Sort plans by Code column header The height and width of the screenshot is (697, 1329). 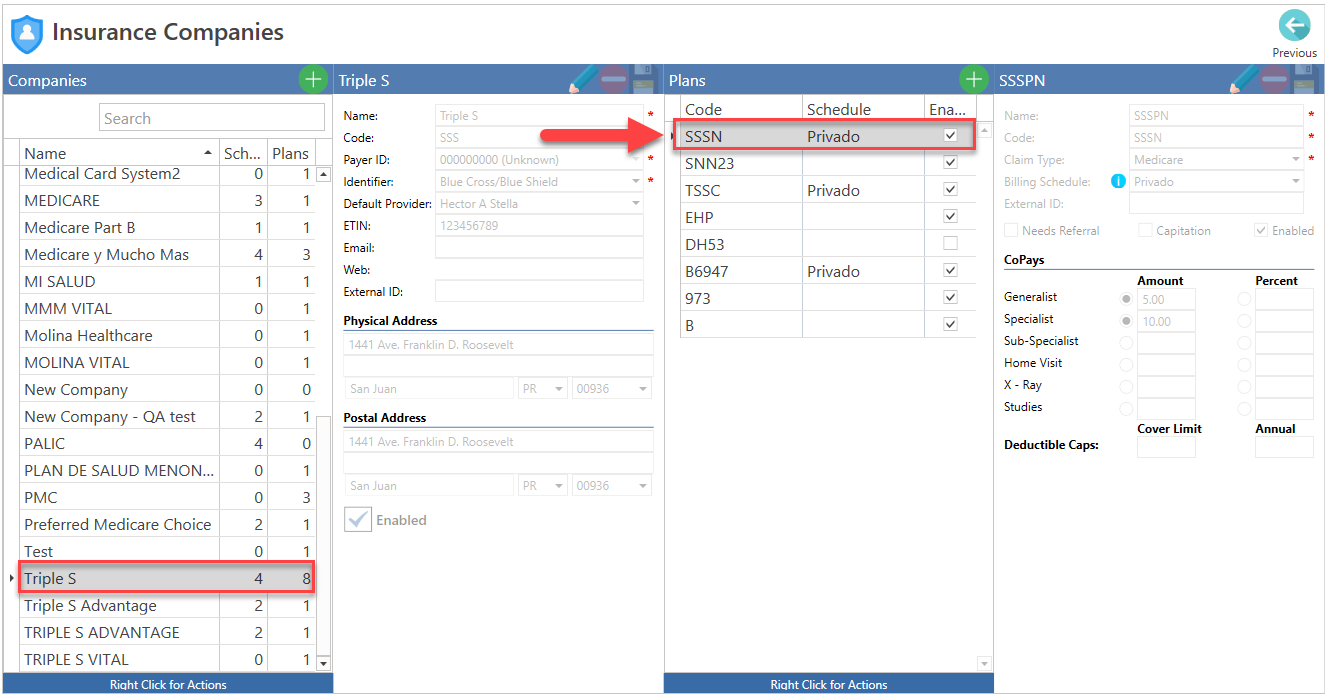[x=741, y=109]
